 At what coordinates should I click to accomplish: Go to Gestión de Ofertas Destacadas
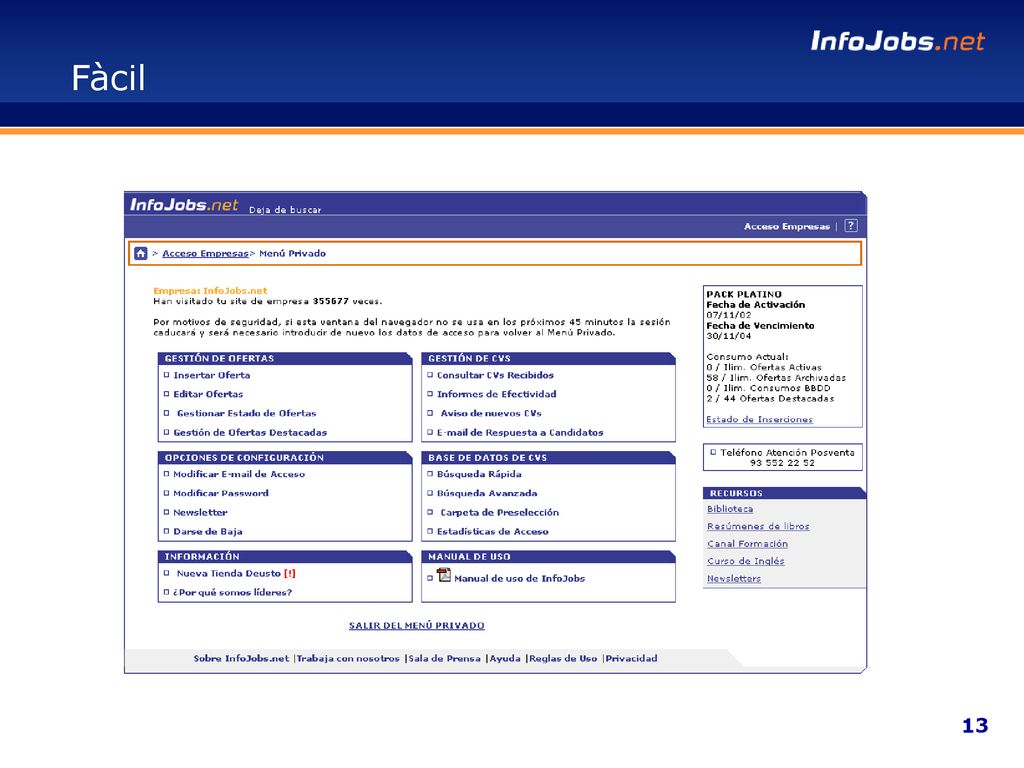[x=249, y=432]
